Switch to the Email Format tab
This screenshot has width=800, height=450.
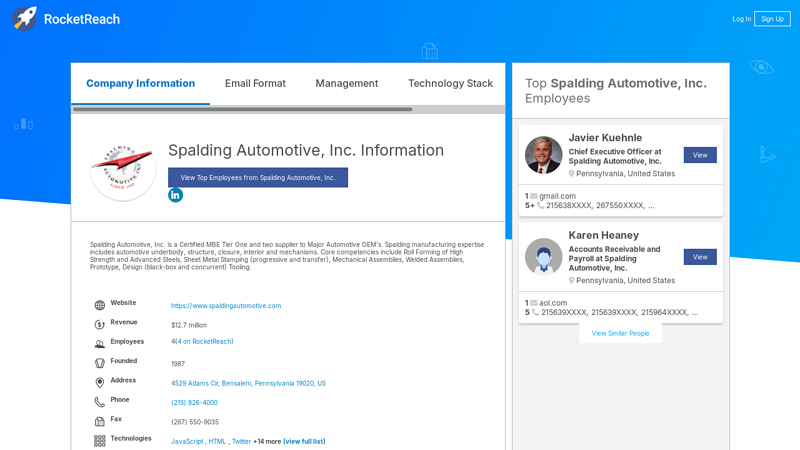tap(255, 83)
